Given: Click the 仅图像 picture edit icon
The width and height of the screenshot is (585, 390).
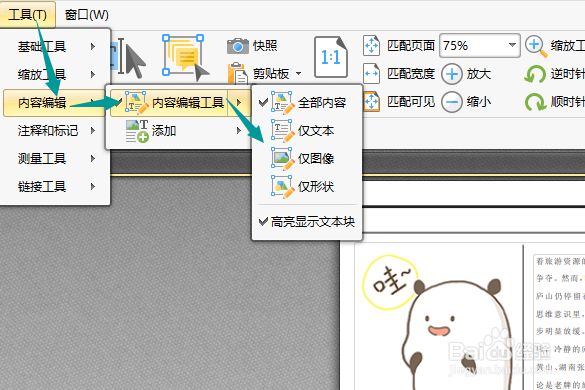Looking at the screenshot, I should pos(282,159).
